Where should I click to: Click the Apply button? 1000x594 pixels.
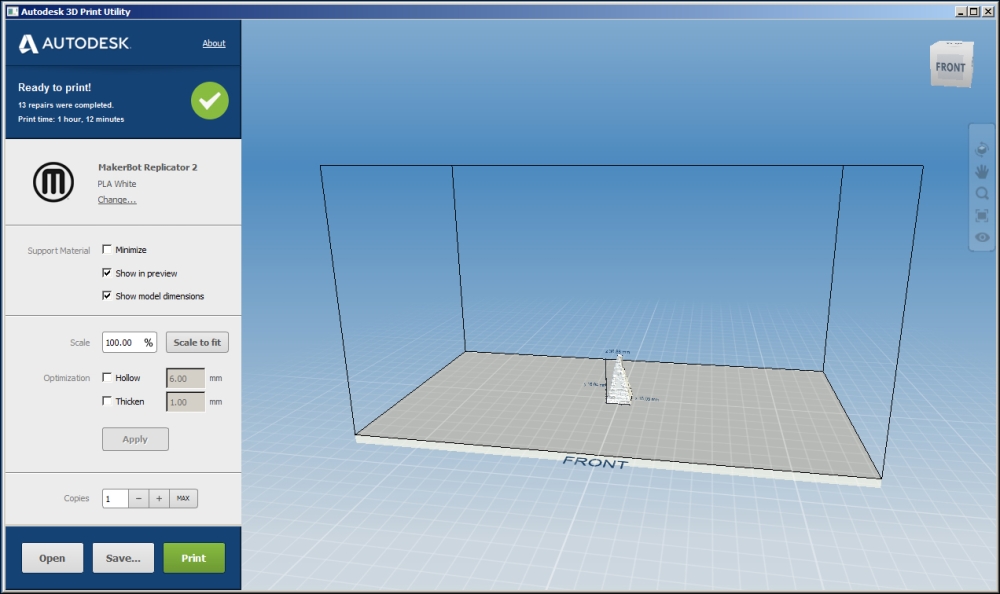coord(135,439)
